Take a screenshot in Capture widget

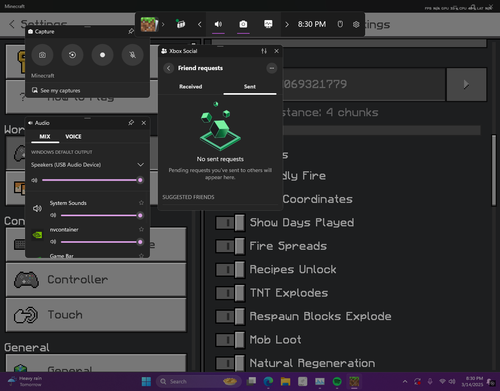42,55
